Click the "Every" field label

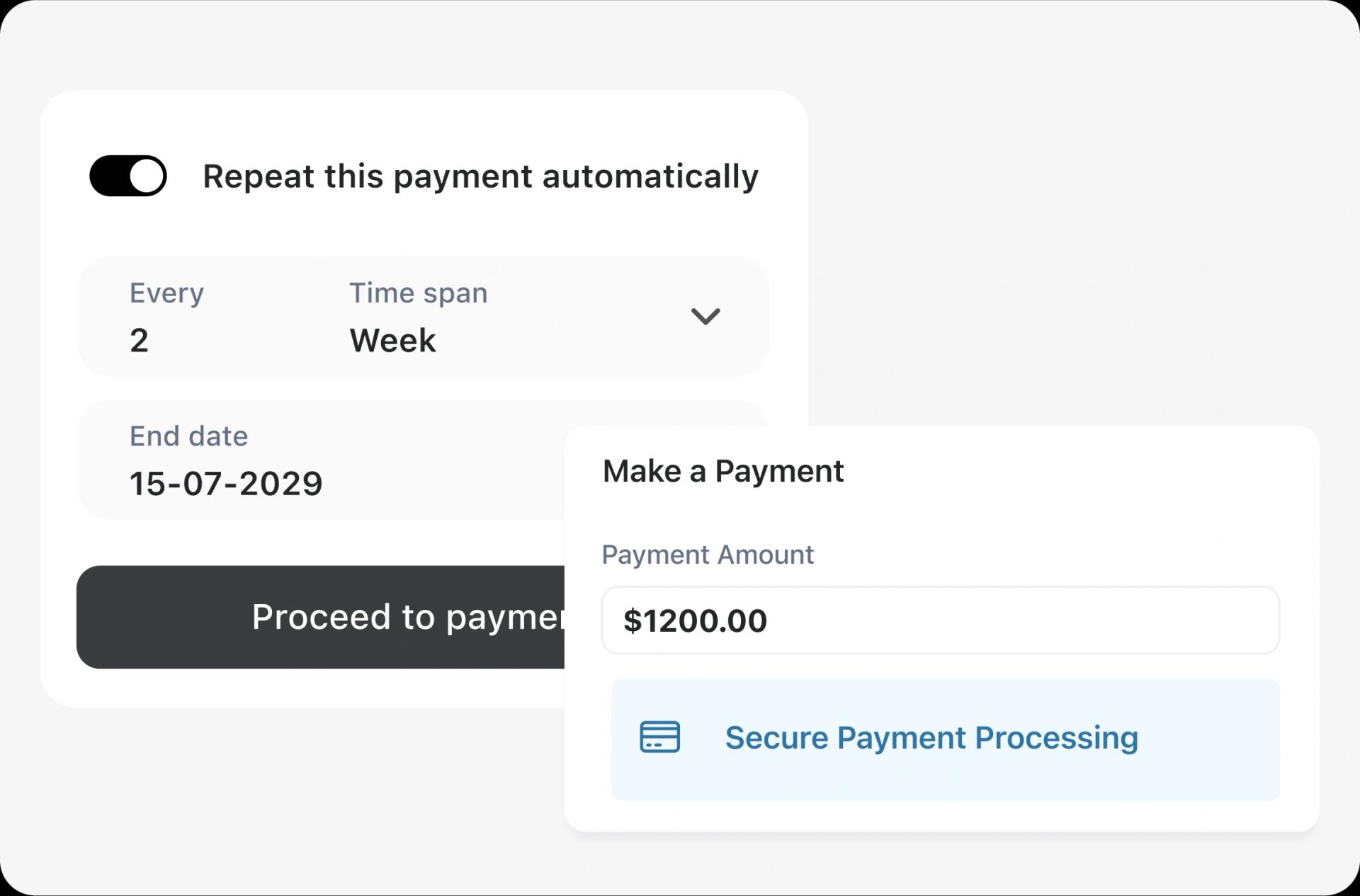pos(166,293)
